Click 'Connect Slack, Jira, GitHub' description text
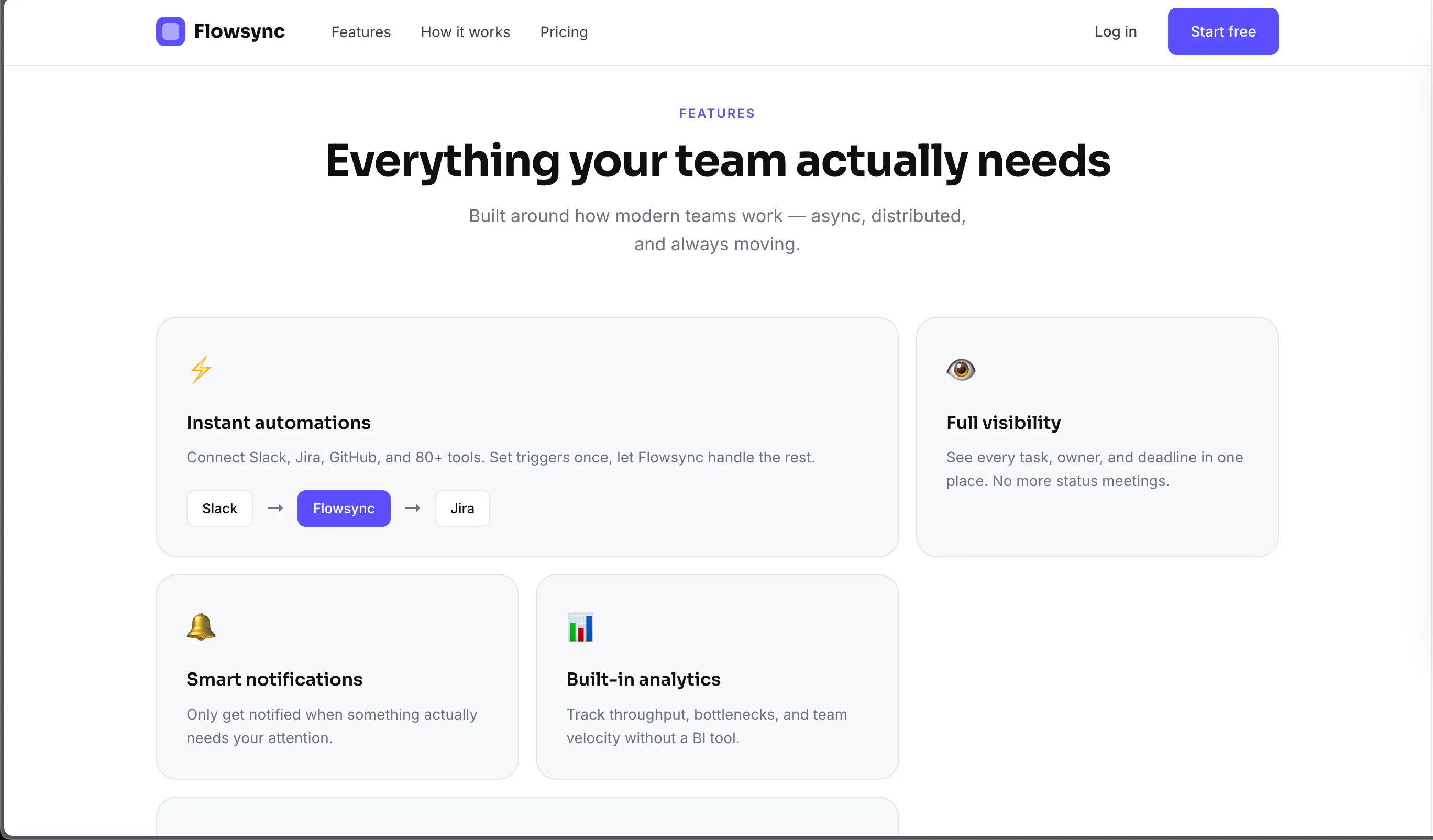1433x840 pixels. (500, 457)
